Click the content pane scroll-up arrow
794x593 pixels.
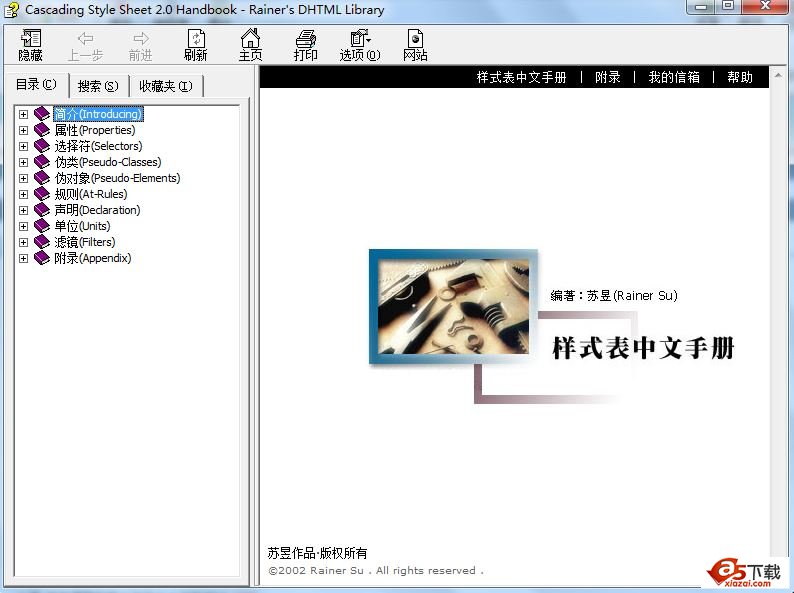(778, 75)
